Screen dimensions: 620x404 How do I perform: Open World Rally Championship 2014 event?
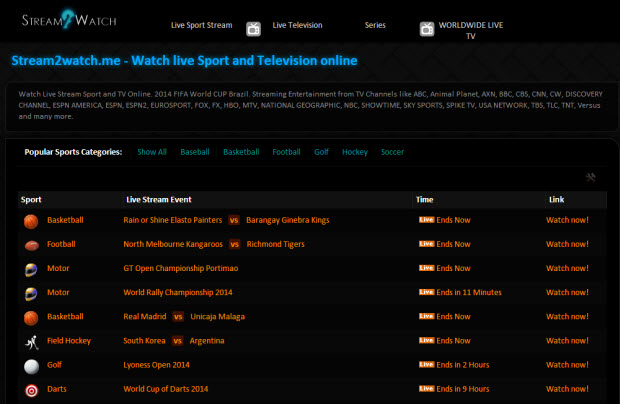[x=178, y=293]
